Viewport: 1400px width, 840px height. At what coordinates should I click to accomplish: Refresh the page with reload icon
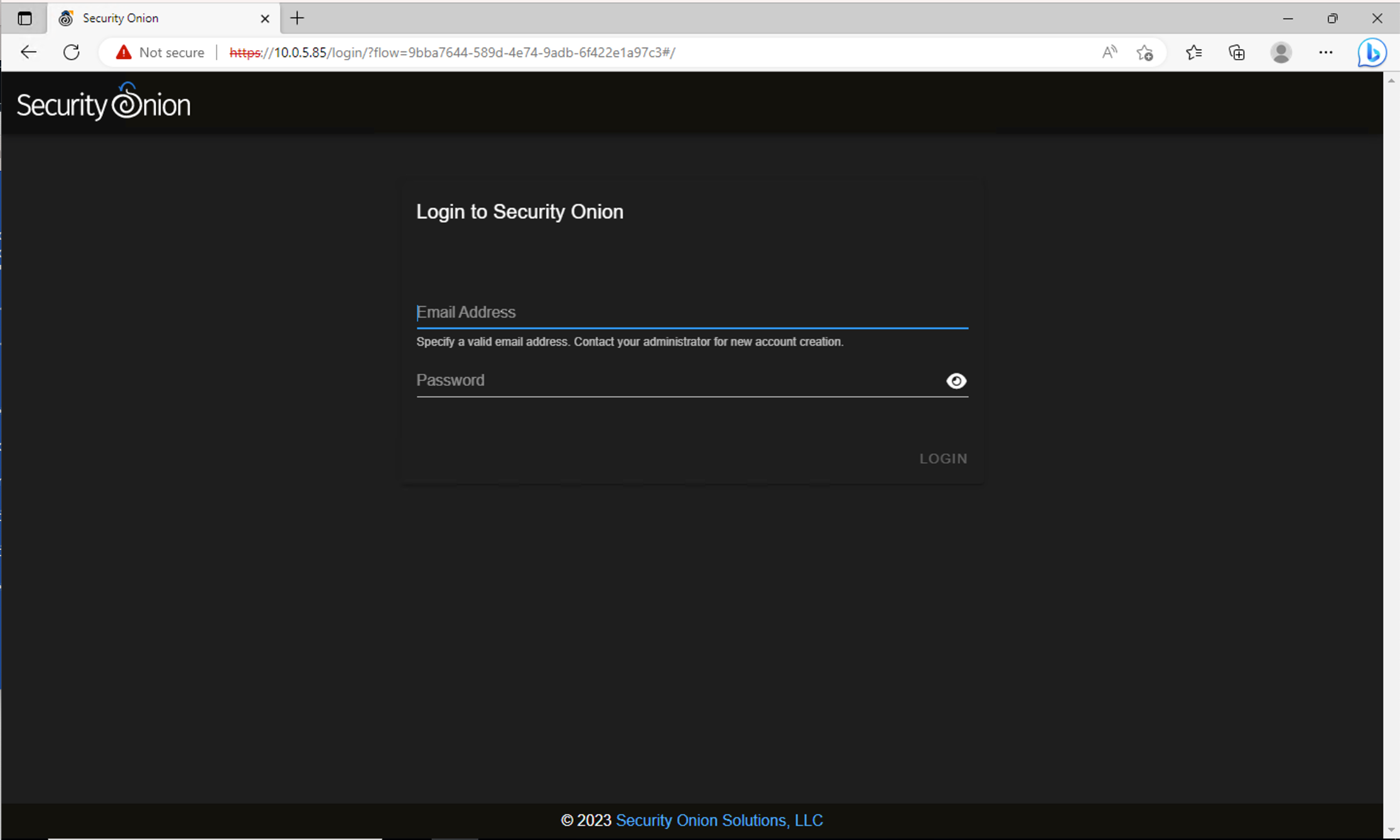click(x=72, y=52)
